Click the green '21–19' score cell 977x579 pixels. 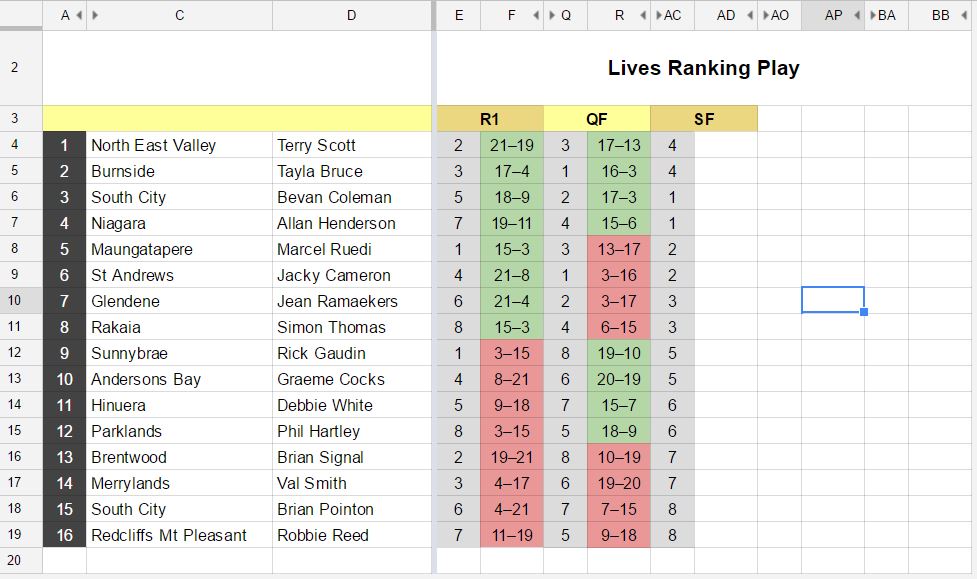510,145
